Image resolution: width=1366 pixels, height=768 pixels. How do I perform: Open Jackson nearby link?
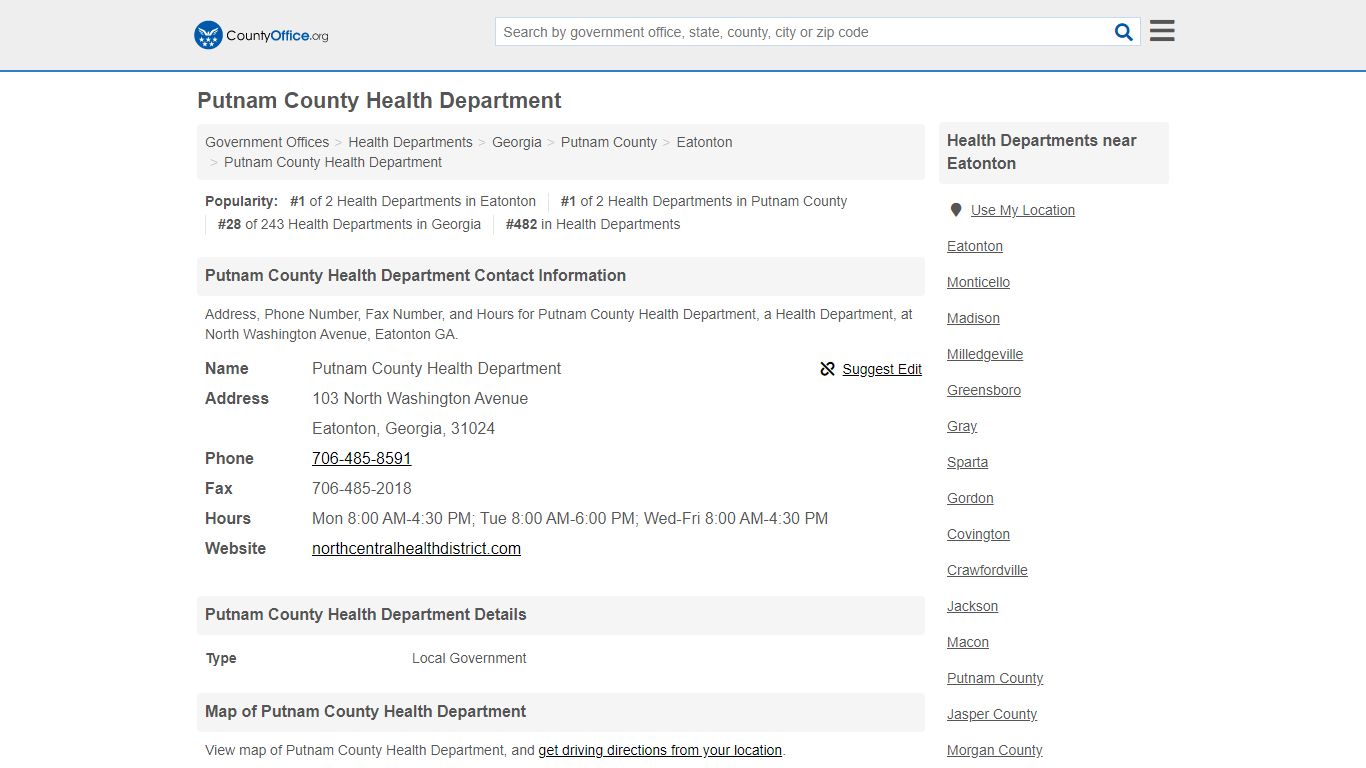click(972, 606)
